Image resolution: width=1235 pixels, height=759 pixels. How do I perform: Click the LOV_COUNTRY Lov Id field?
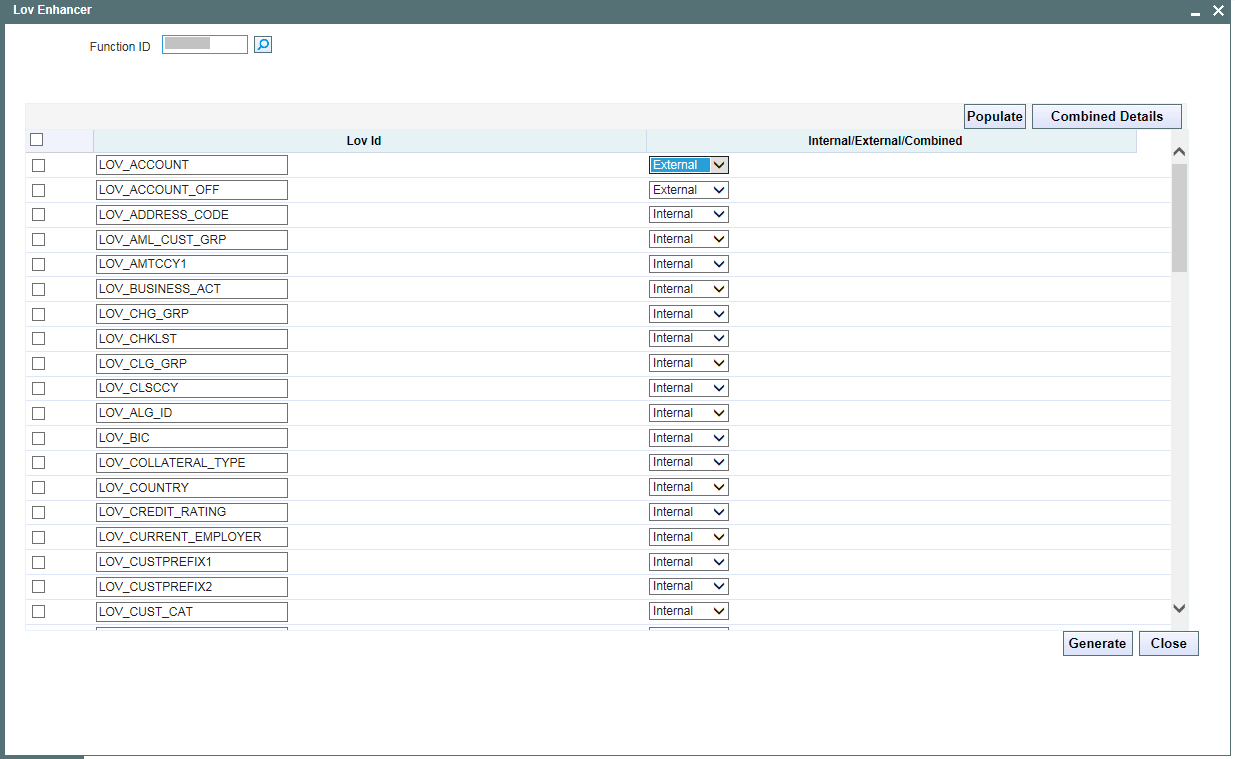(192, 487)
